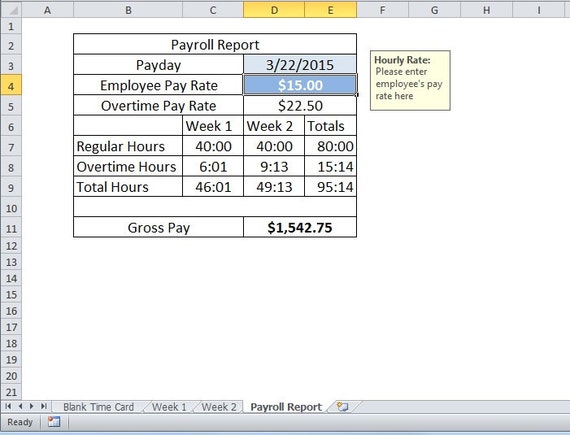Select the 95:14 grand total cell
The width and height of the screenshot is (570, 435).
point(330,187)
